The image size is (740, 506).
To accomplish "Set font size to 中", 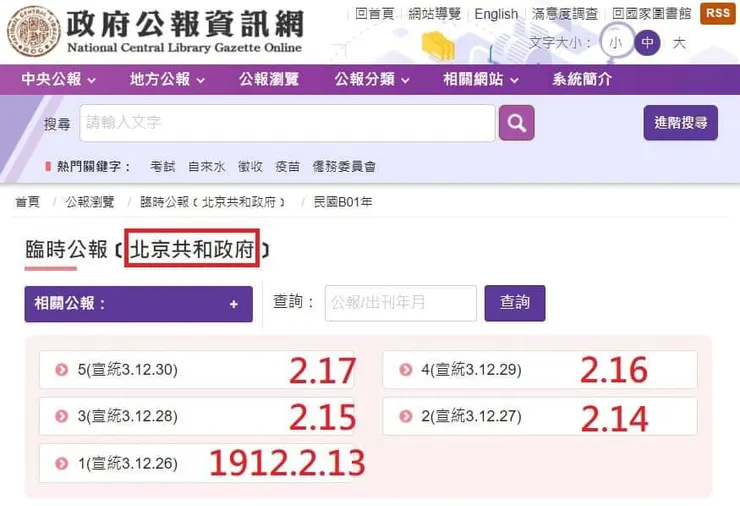I will point(647,43).
